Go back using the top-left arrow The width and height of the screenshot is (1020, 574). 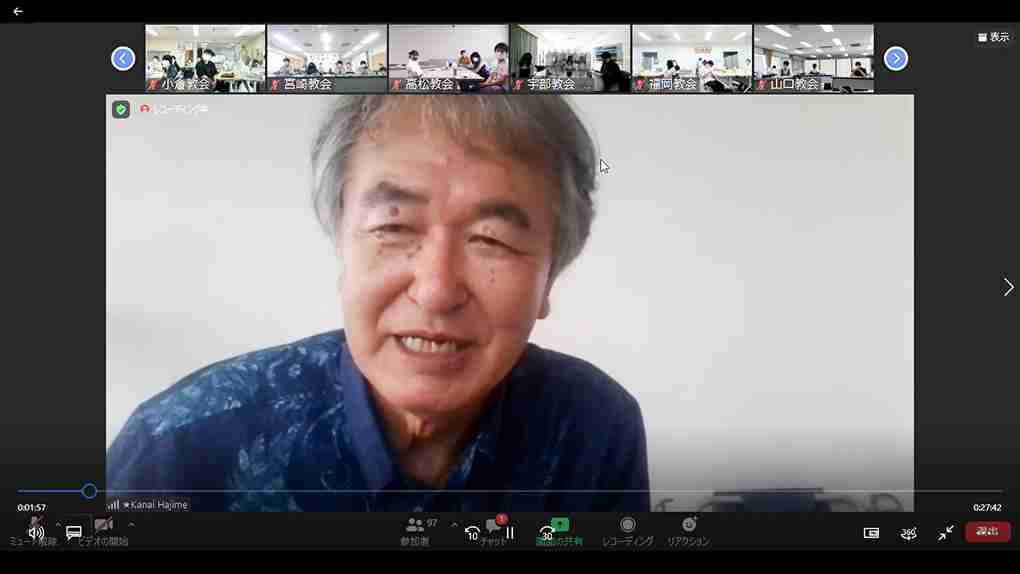tap(18, 11)
